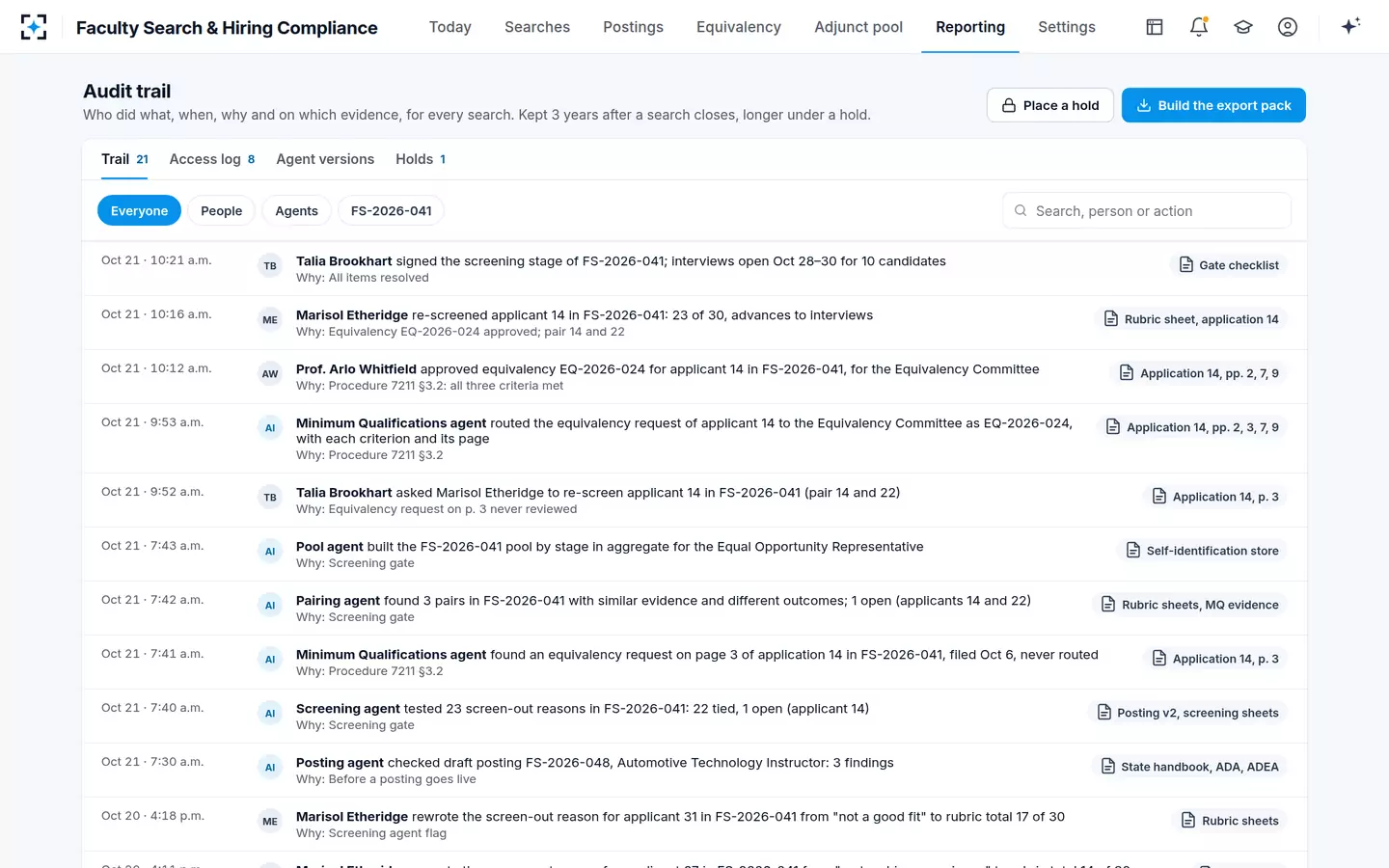Go to the Searches nav item

point(537,27)
